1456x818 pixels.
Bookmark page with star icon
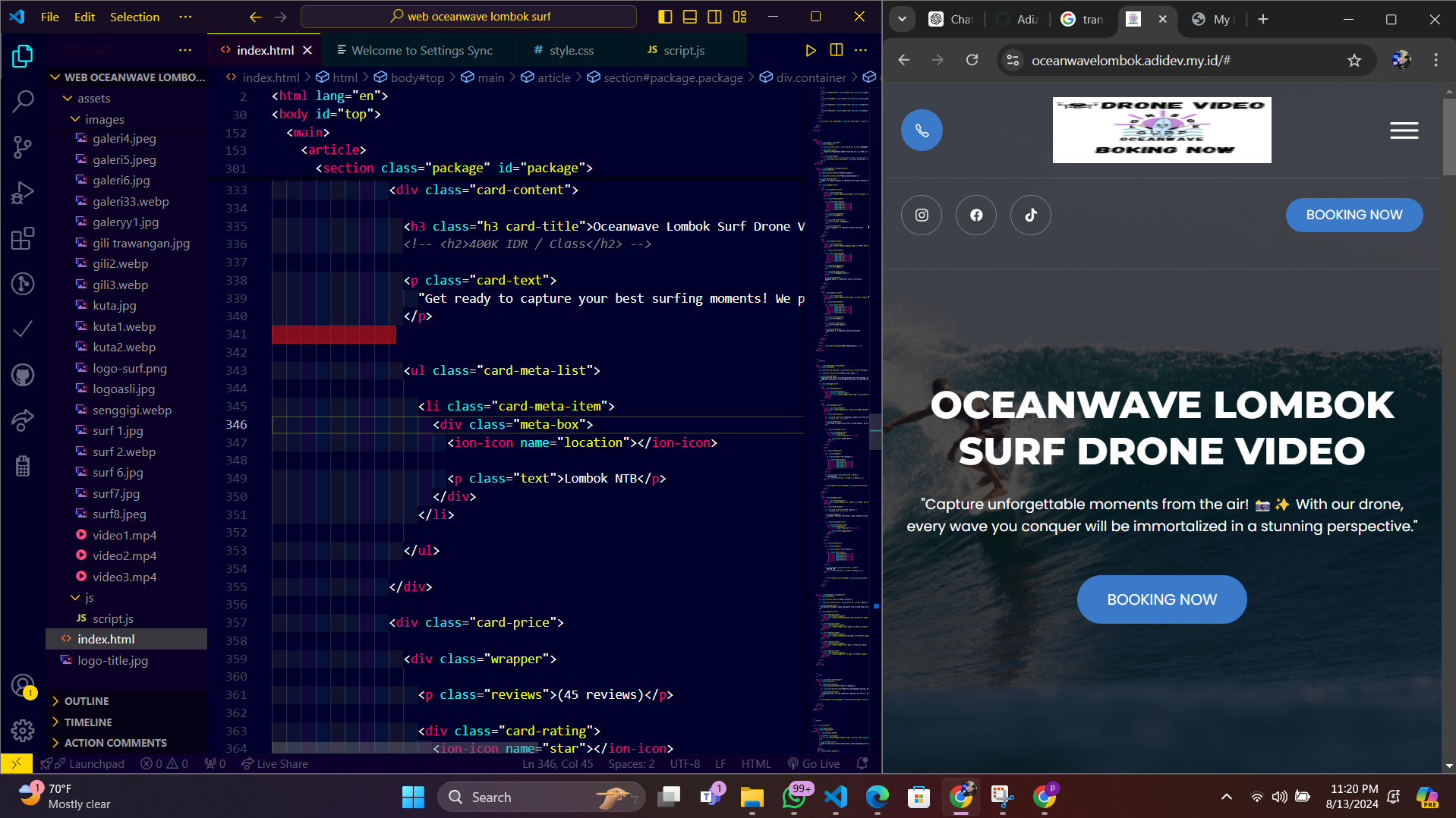[1354, 61]
